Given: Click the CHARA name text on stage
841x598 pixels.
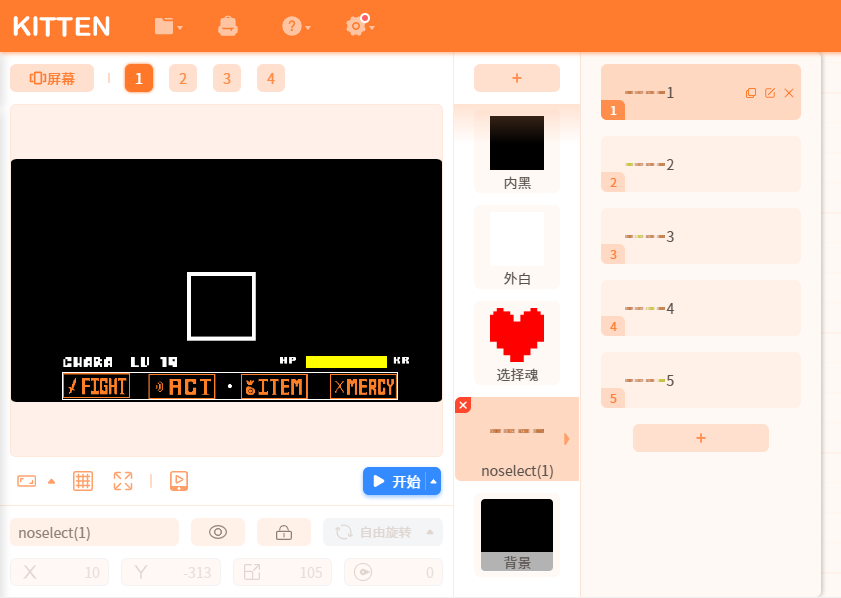Looking at the screenshot, I should (88, 362).
